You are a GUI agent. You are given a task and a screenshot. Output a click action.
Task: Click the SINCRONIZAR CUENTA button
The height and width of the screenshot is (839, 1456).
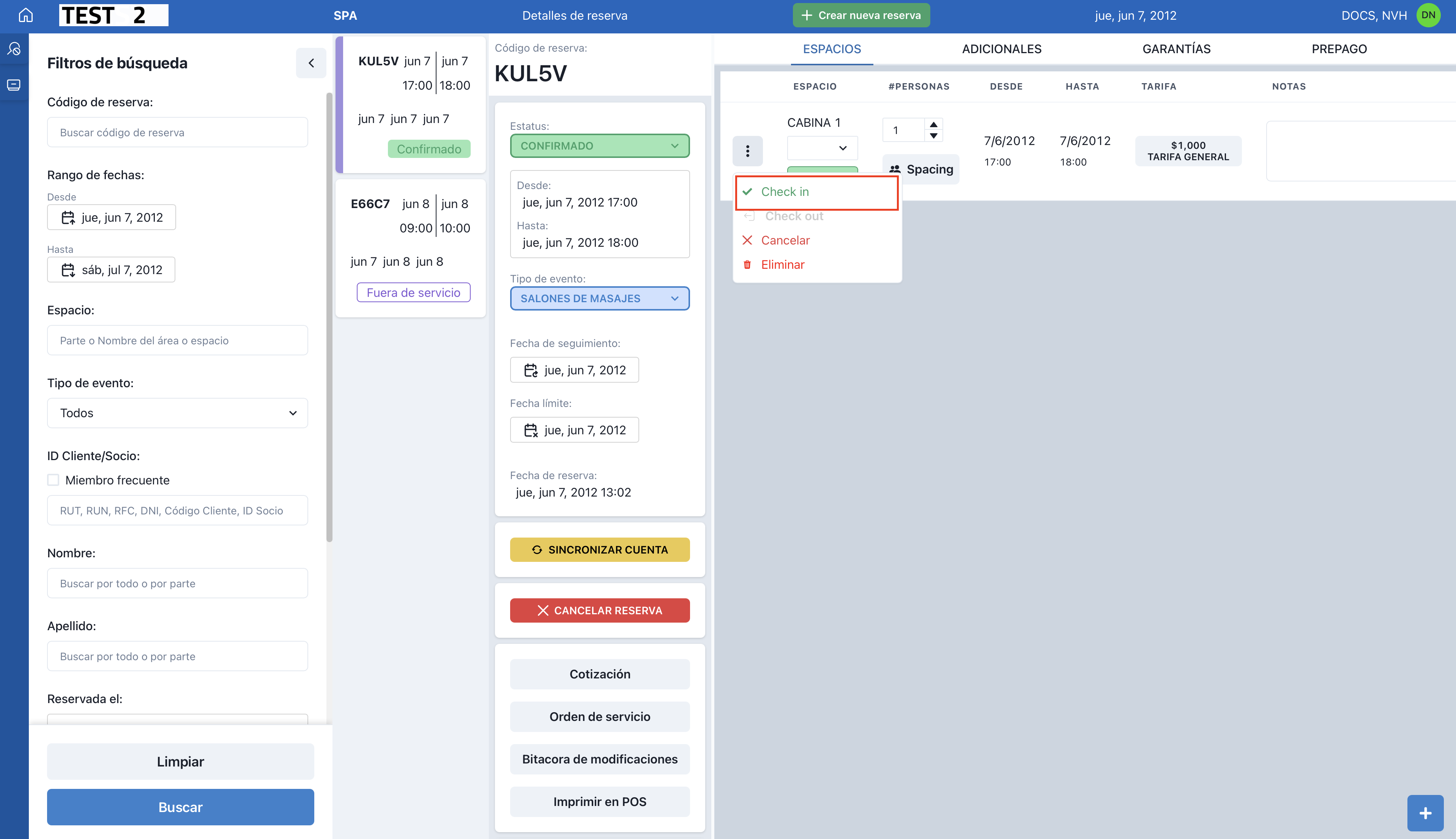click(600, 550)
